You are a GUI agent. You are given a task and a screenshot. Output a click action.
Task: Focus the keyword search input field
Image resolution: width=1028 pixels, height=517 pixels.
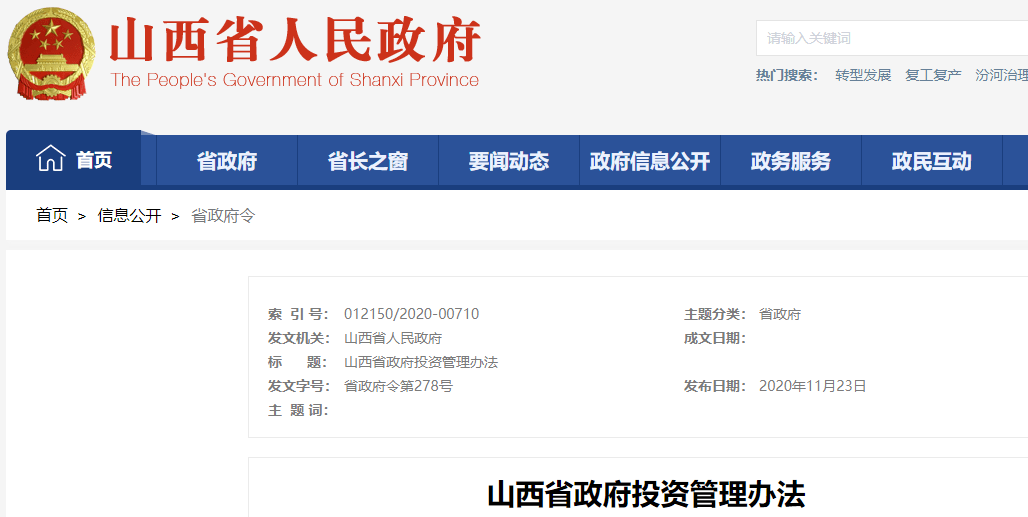point(890,38)
